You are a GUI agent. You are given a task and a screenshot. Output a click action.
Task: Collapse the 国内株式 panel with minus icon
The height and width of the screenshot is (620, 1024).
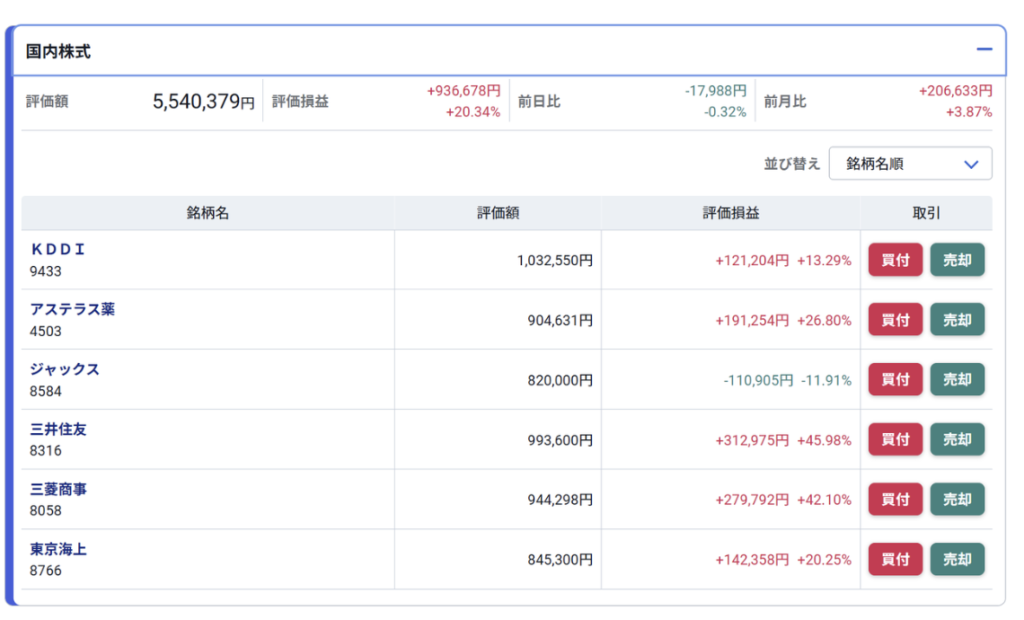pyautogui.click(x=984, y=49)
